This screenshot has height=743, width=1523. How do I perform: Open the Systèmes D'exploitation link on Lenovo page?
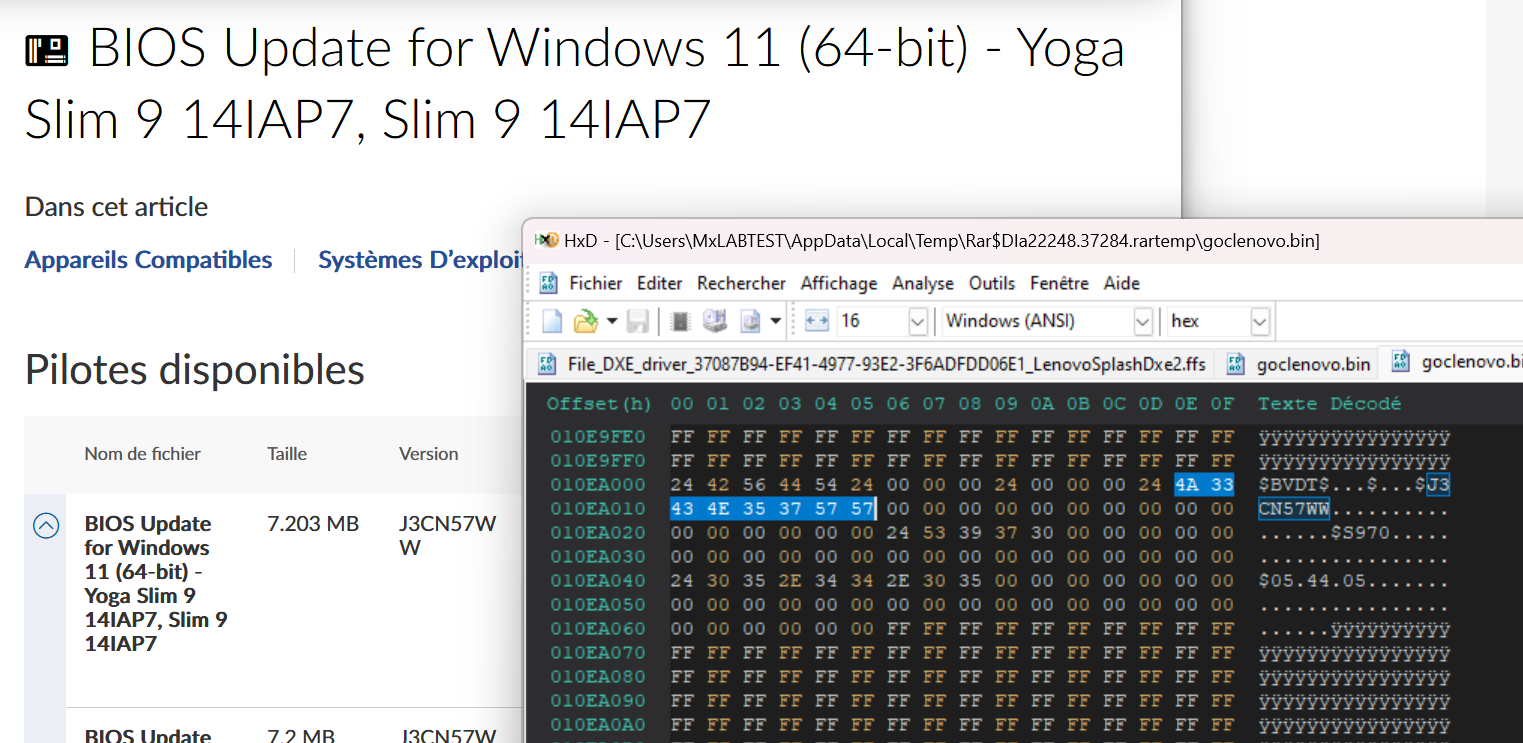420,260
